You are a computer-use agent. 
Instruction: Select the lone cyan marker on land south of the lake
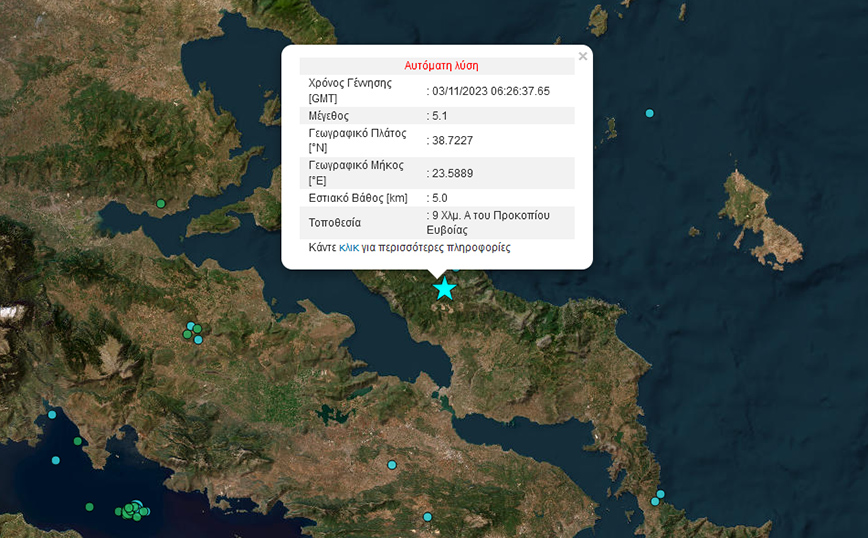tap(392, 465)
